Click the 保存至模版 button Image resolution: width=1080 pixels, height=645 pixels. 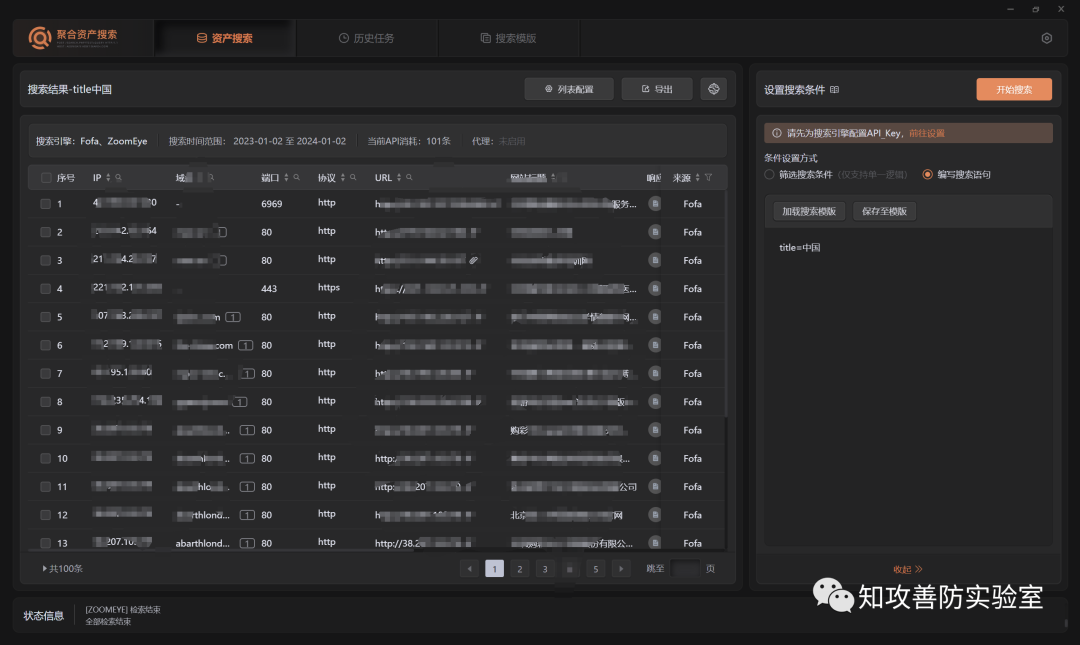coord(884,212)
